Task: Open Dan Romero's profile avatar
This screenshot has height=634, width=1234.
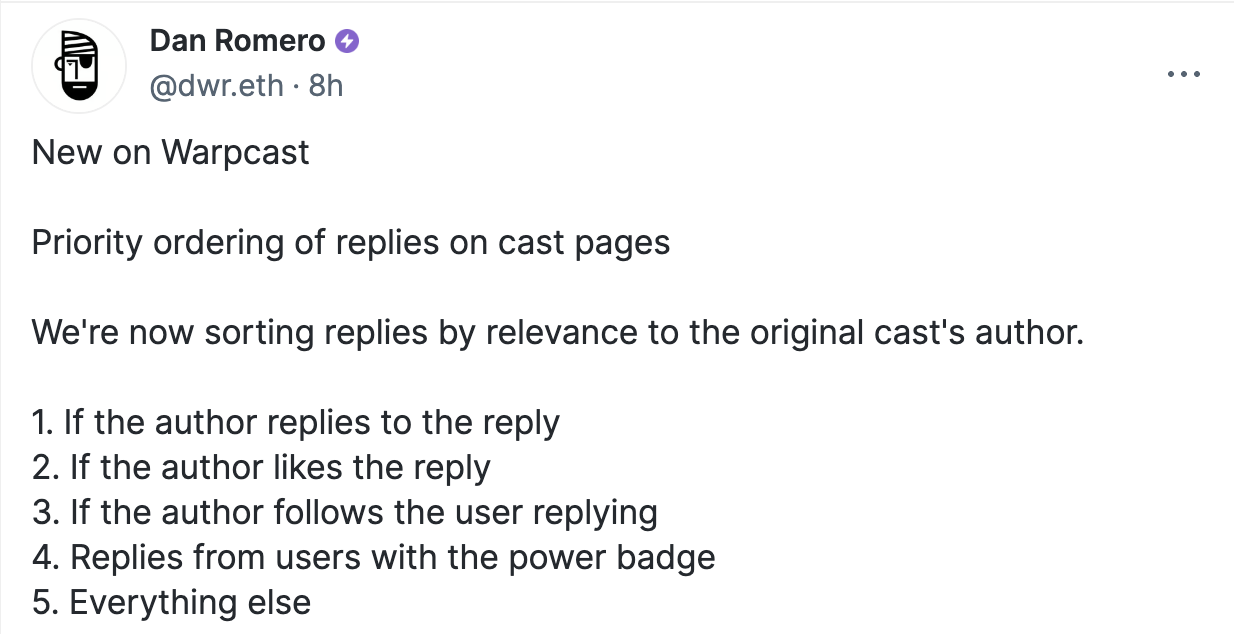Action: click(x=79, y=65)
